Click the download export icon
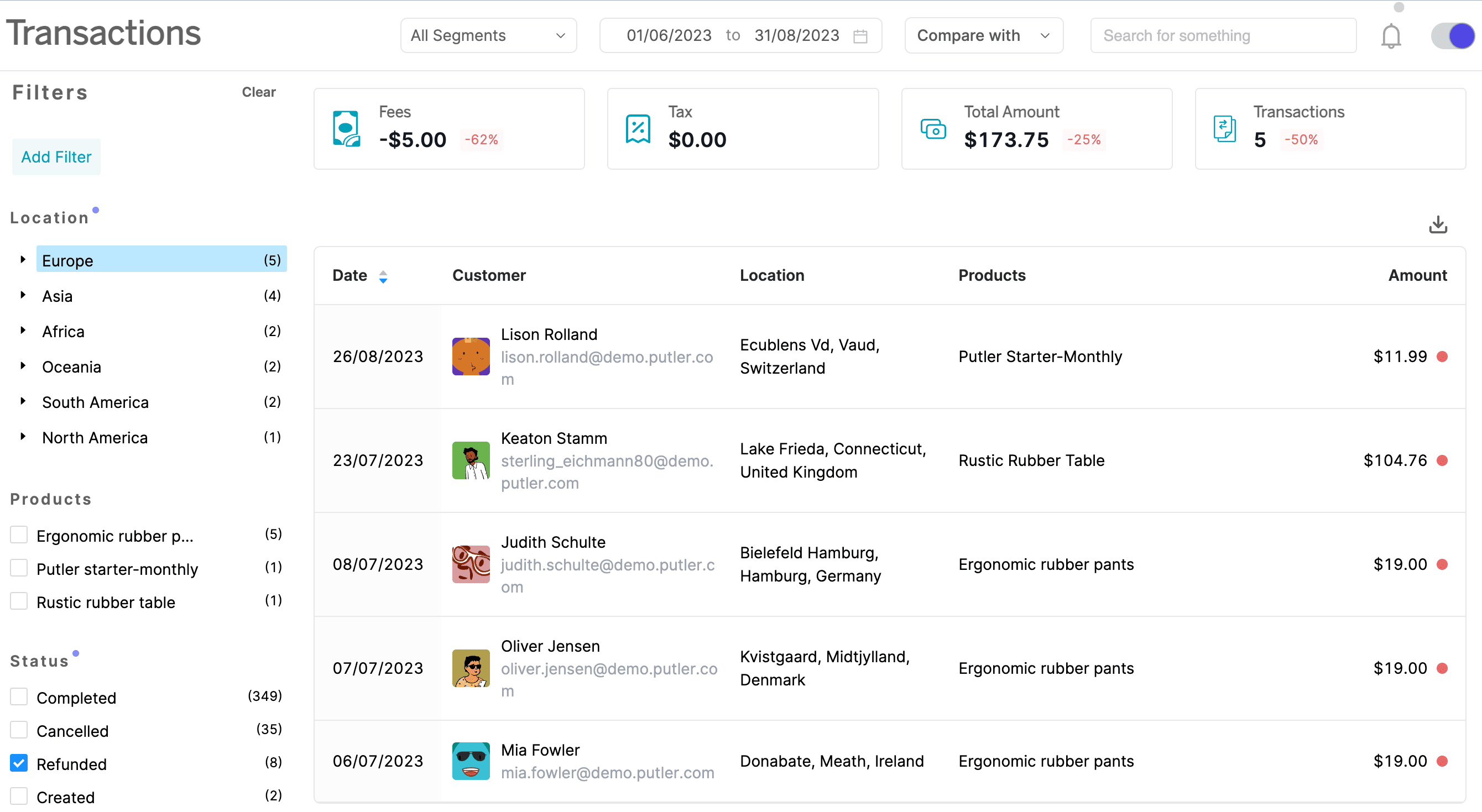Image resolution: width=1482 pixels, height=812 pixels. coord(1438,224)
